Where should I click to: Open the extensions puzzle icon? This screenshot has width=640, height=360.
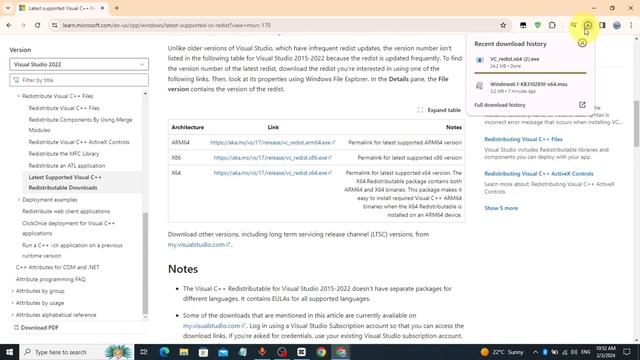(x=552, y=25)
